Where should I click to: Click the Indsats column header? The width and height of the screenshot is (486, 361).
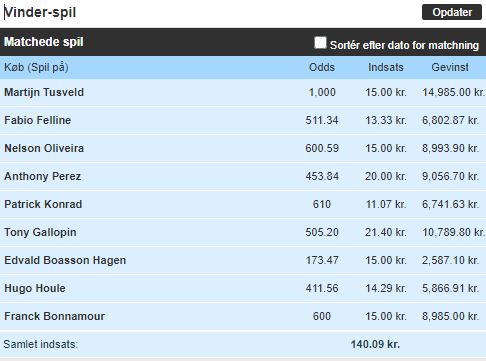pos(386,67)
